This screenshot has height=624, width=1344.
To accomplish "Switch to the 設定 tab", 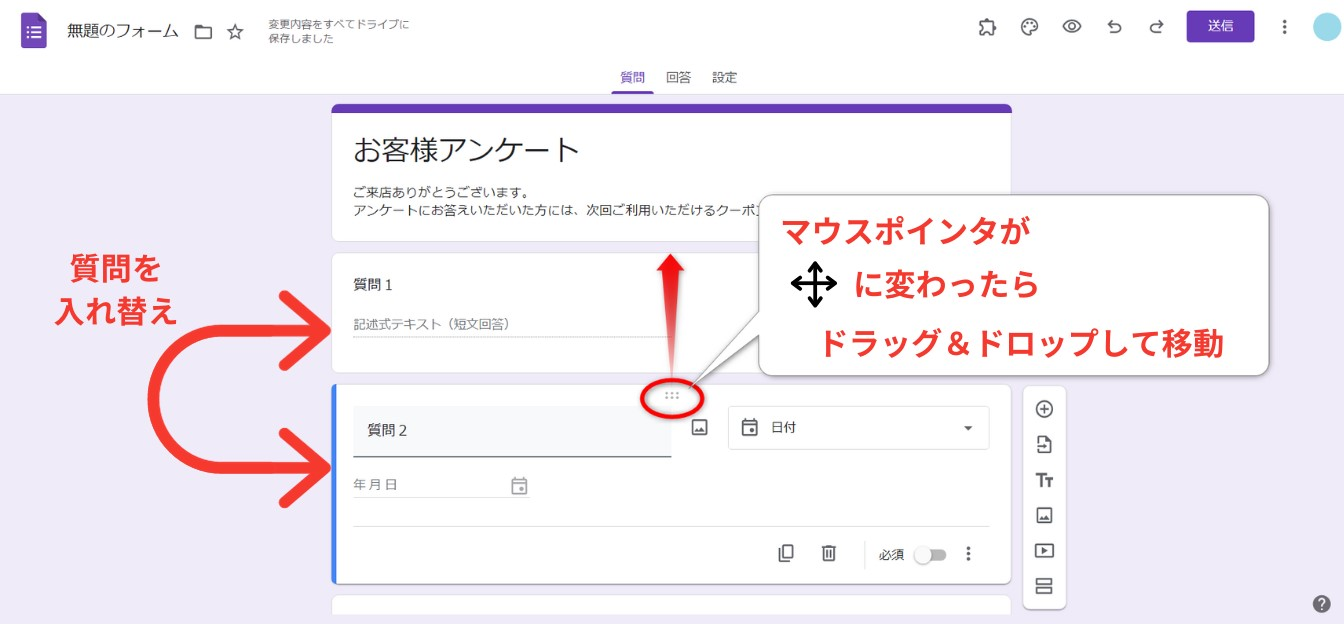I will tap(724, 77).
